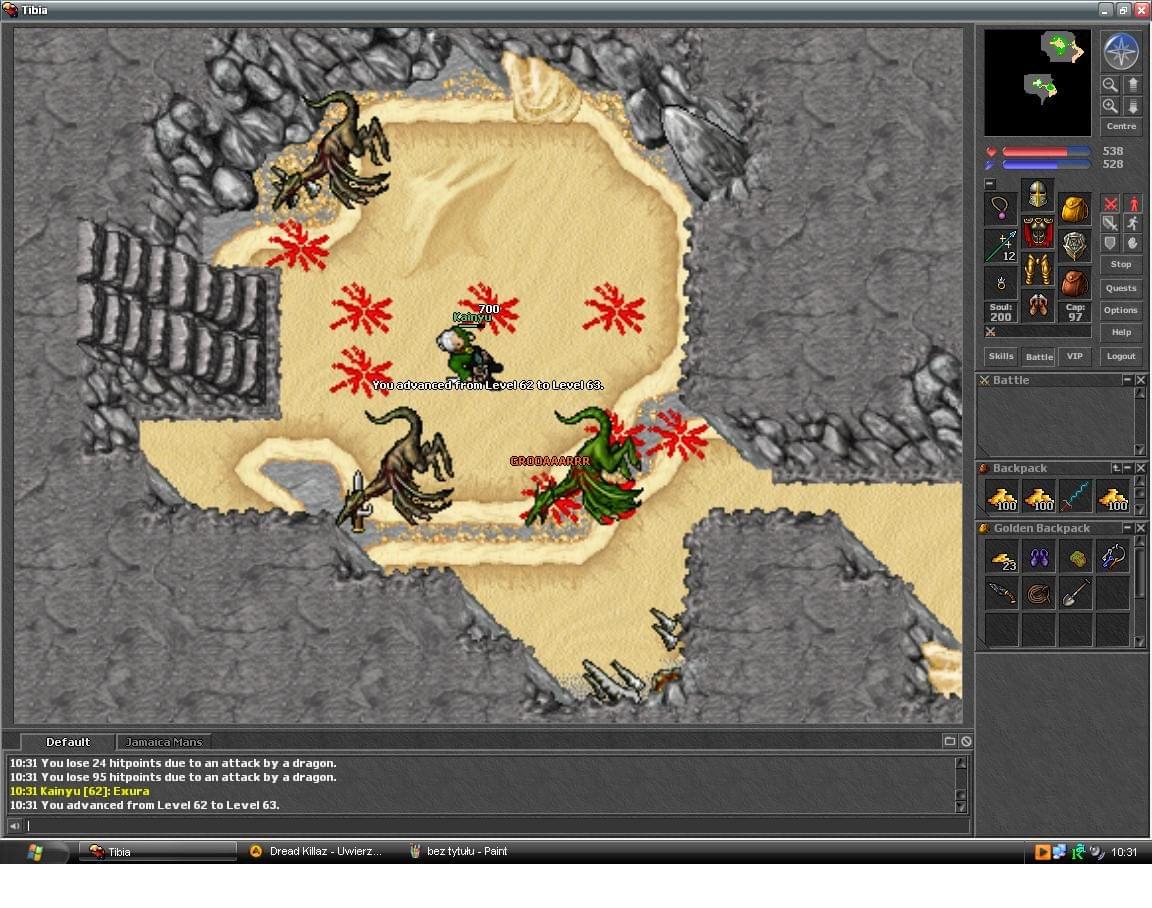Screen dimensions: 1152x908
Task: Select the green item in Golden Backpack
Action: 1076,558
